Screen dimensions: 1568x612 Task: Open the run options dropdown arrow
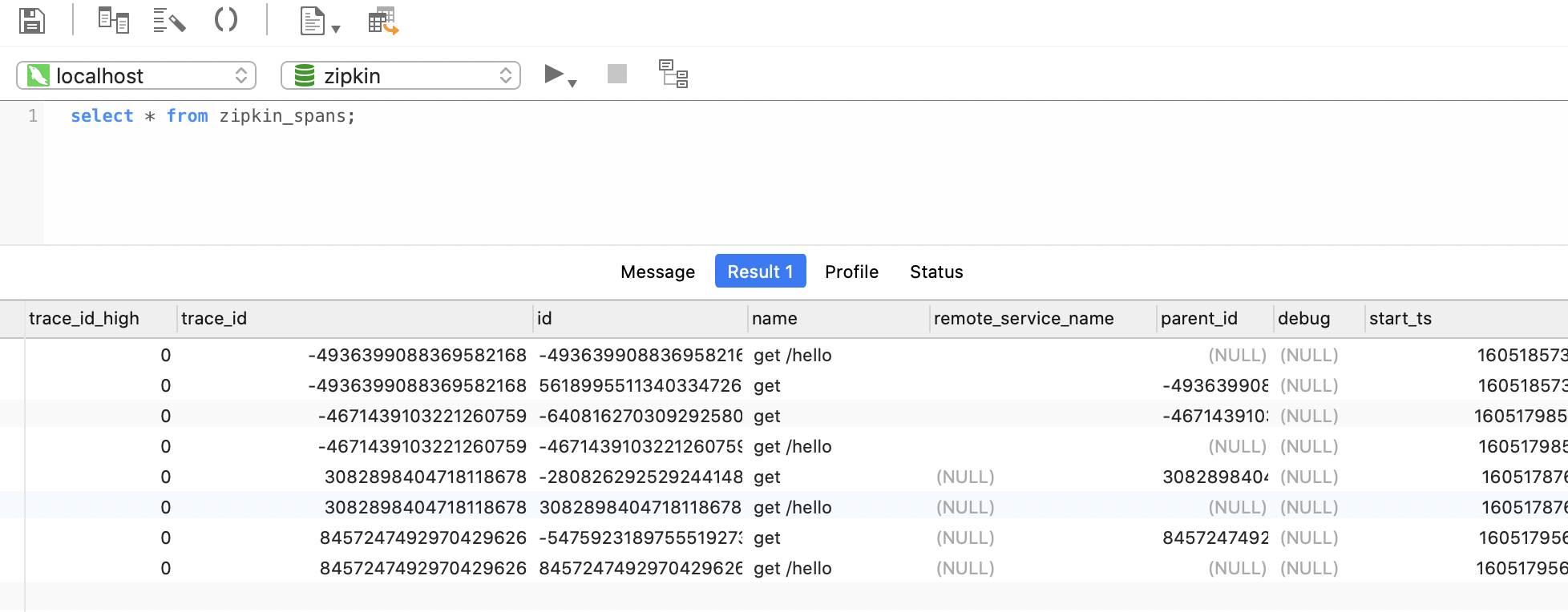572,83
